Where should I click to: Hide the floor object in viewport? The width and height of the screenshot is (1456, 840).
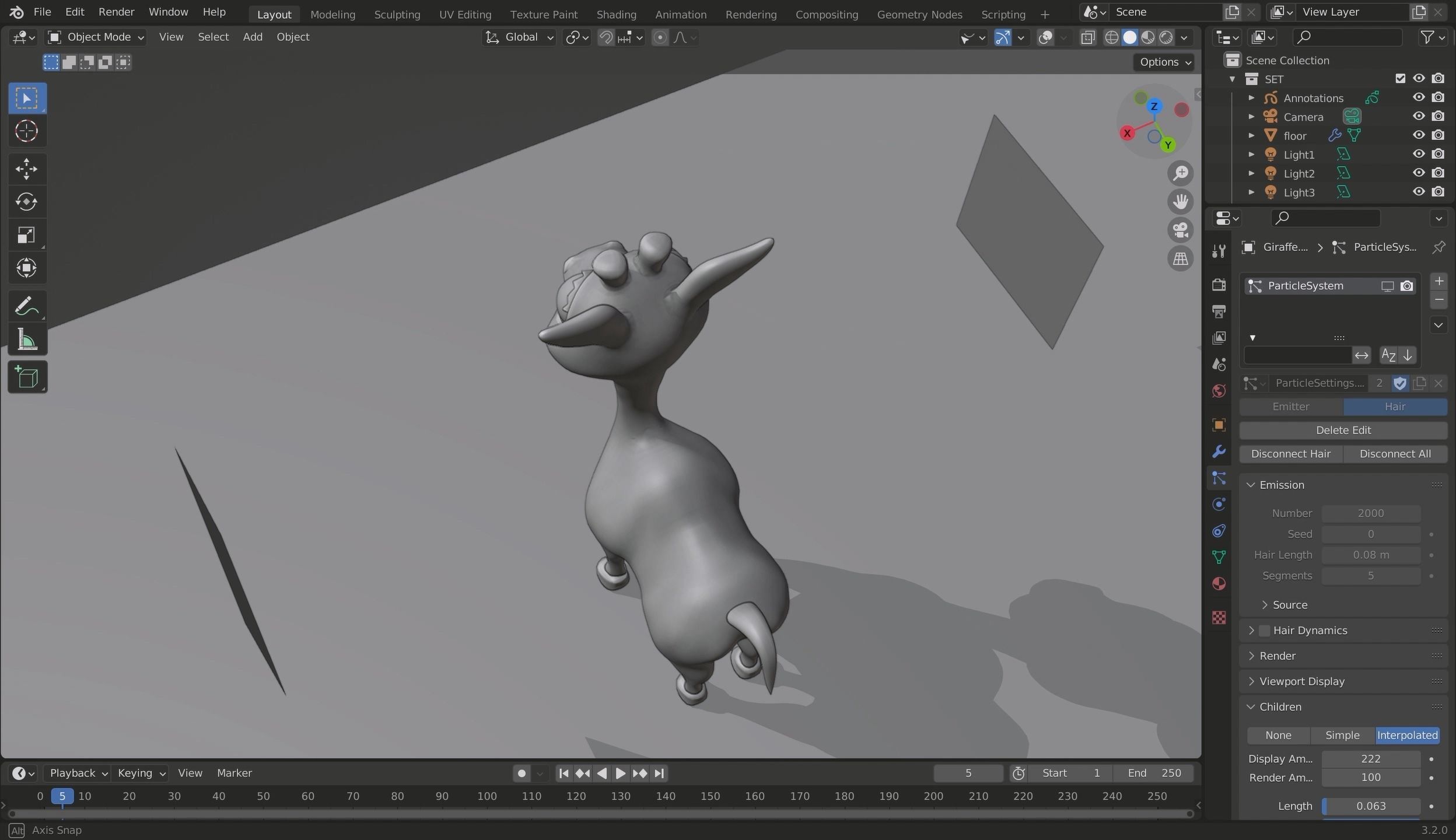(1419, 135)
